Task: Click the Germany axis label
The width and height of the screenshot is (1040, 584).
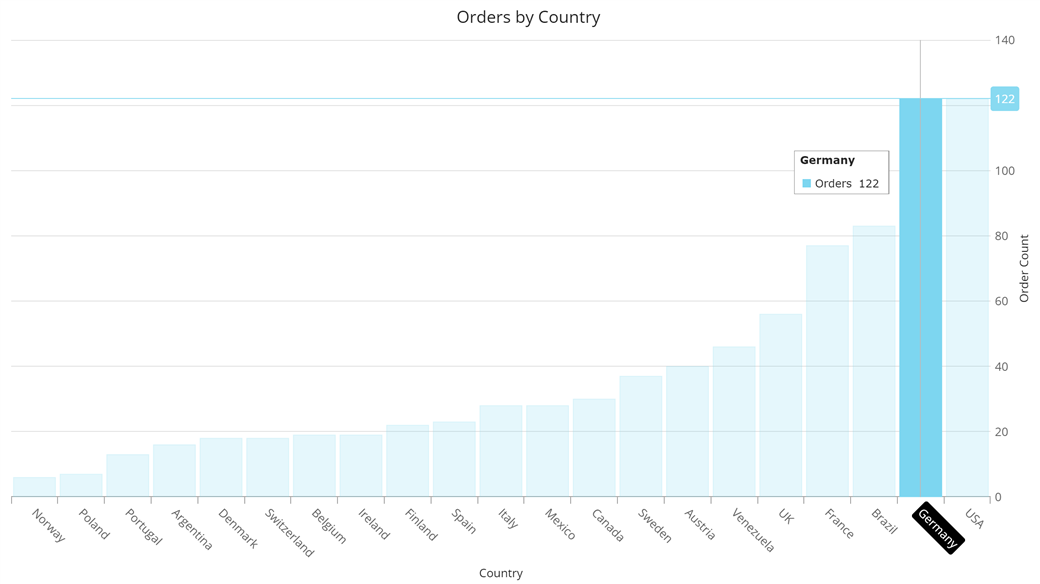Action: click(x=937, y=527)
